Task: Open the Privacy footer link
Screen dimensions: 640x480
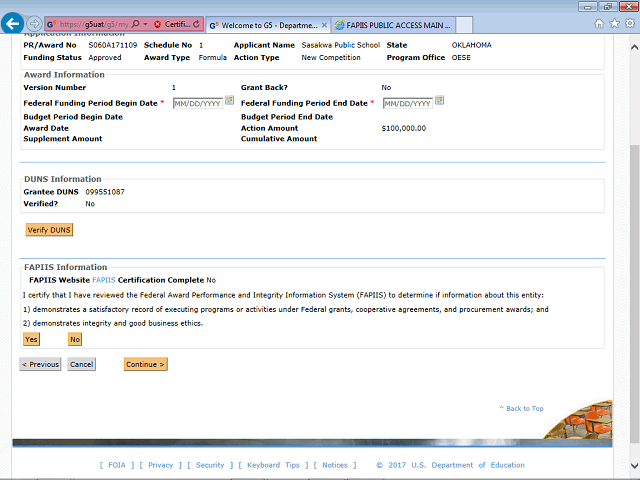Action: (x=160, y=465)
